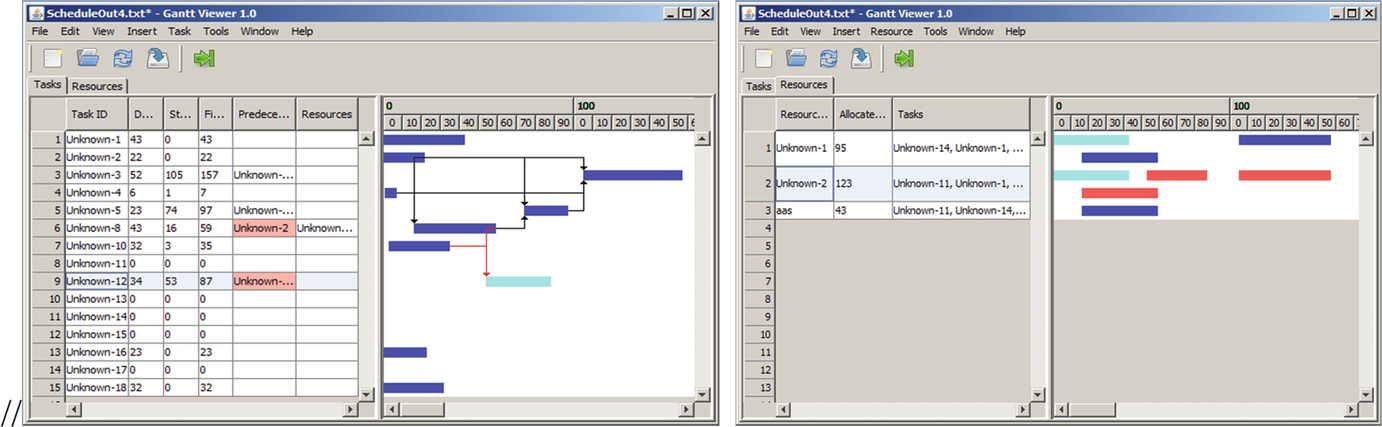Select the Unknown-10 task ID cell
This screenshot has width=1382, height=427.
point(96,246)
